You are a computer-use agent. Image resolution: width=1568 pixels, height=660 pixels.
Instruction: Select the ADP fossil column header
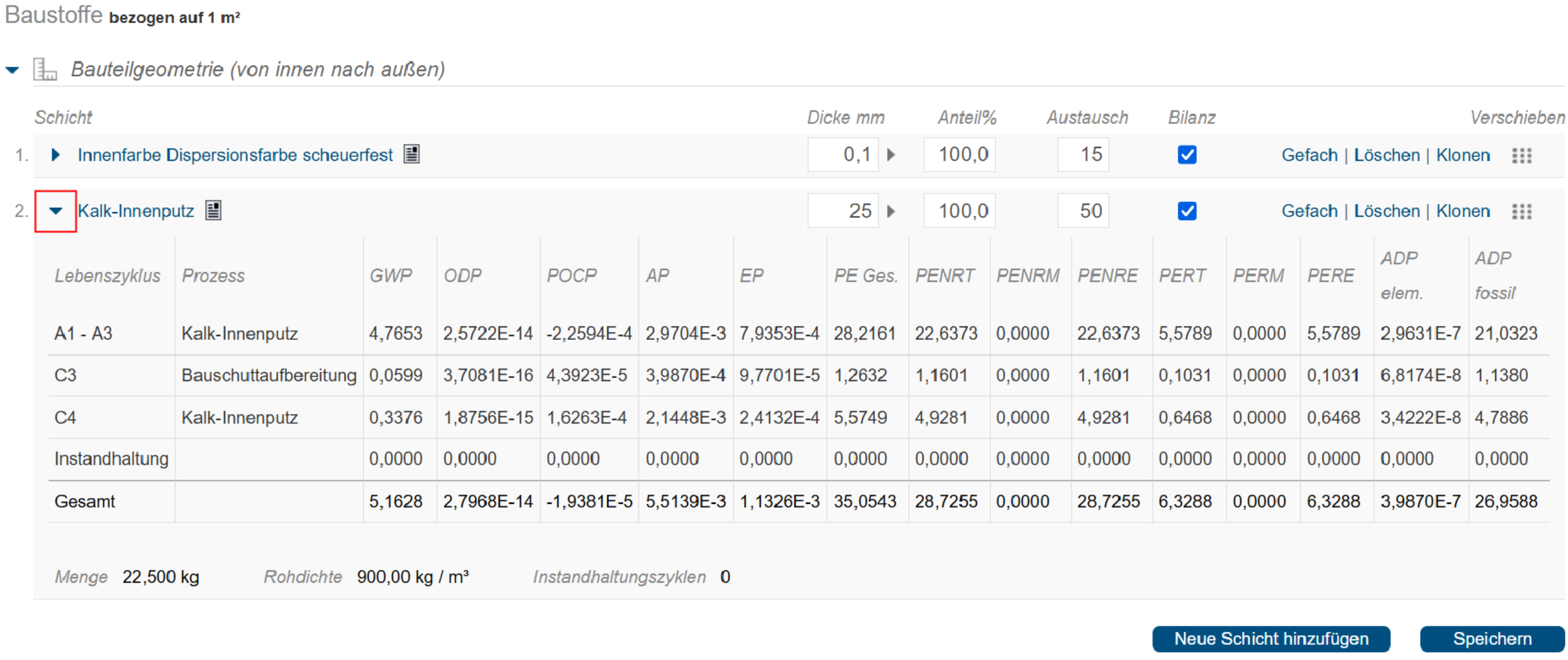click(x=1494, y=276)
